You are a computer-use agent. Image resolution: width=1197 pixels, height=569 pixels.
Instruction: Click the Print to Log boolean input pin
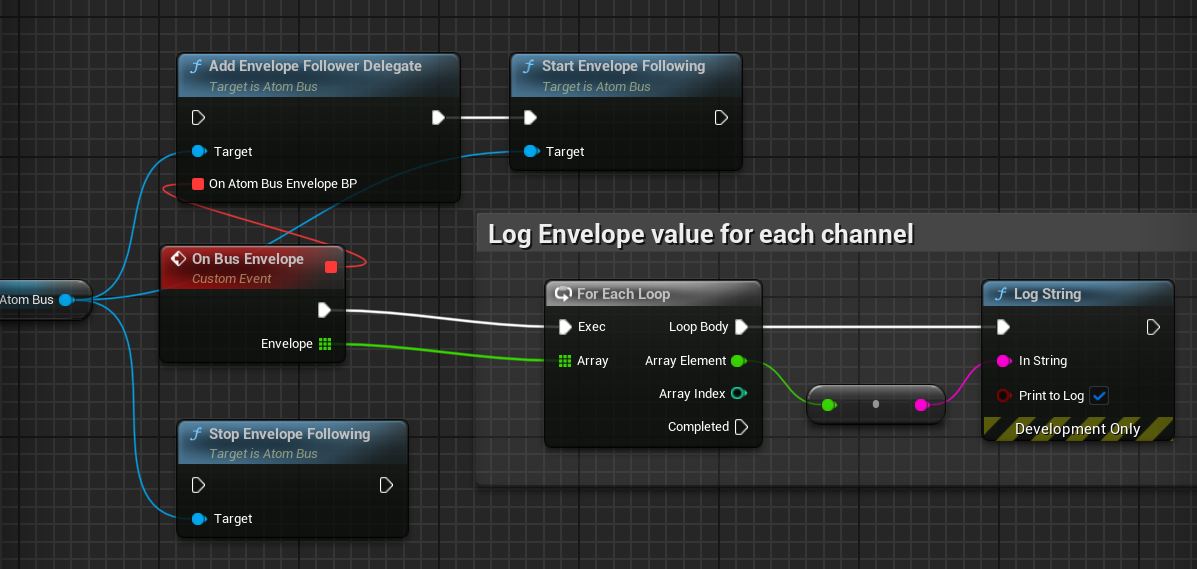[x=1003, y=396]
